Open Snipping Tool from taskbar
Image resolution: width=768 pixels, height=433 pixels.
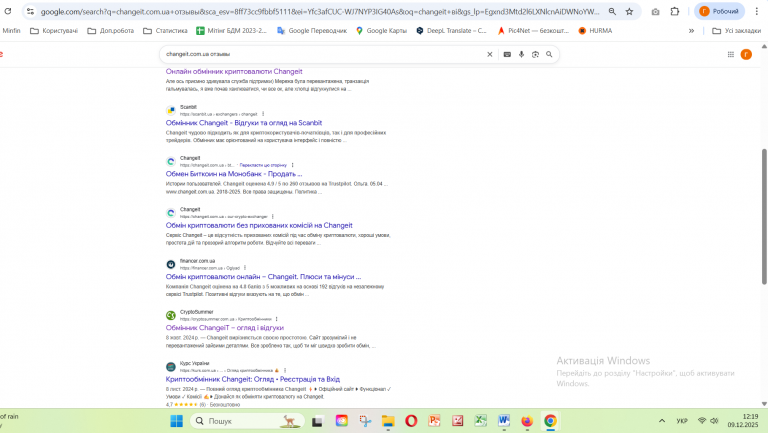click(x=365, y=421)
